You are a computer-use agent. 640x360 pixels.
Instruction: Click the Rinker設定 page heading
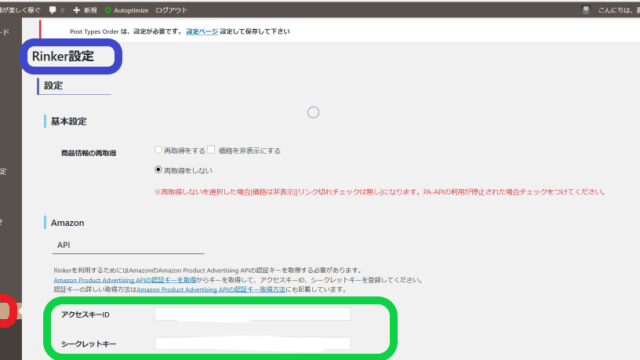tap(63, 56)
